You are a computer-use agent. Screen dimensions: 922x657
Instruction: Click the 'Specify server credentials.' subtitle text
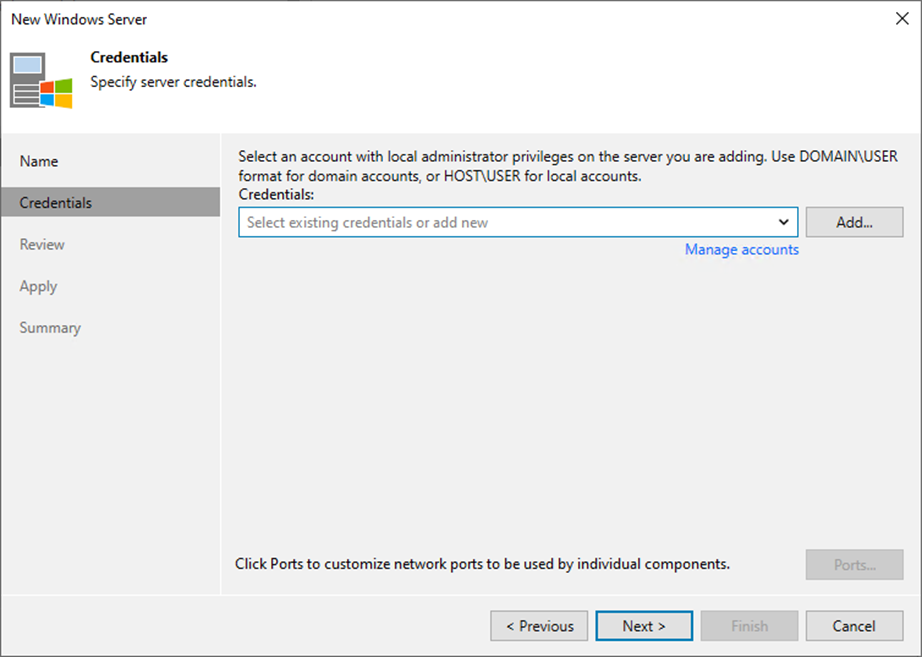(x=173, y=82)
